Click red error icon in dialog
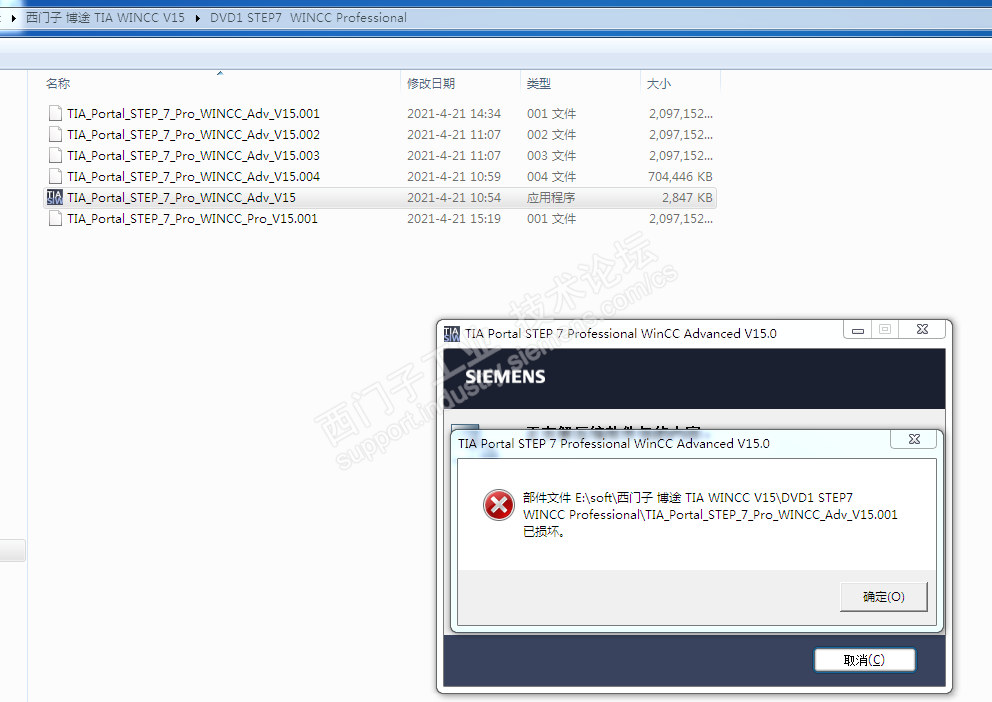Viewport: 992px width, 702px height. (x=499, y=505)
